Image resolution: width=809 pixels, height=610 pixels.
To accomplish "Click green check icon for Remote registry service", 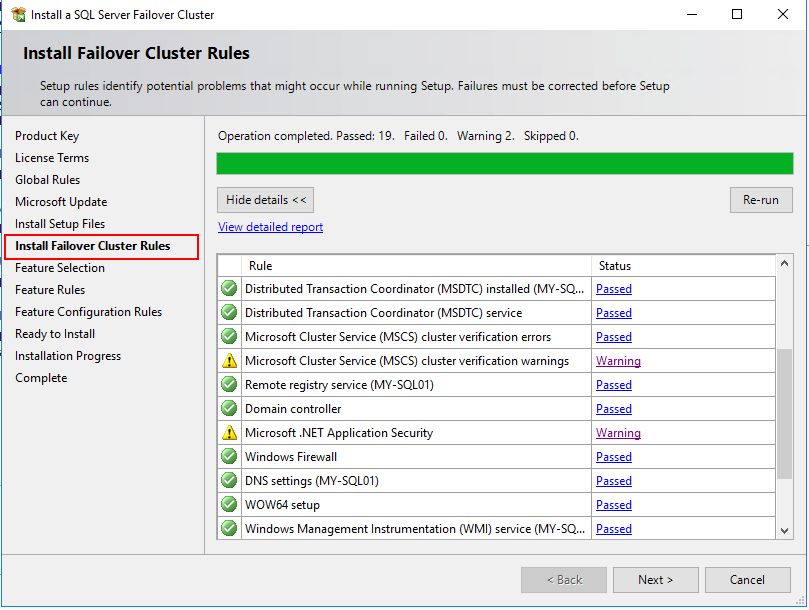I will [x=229, y=384].
